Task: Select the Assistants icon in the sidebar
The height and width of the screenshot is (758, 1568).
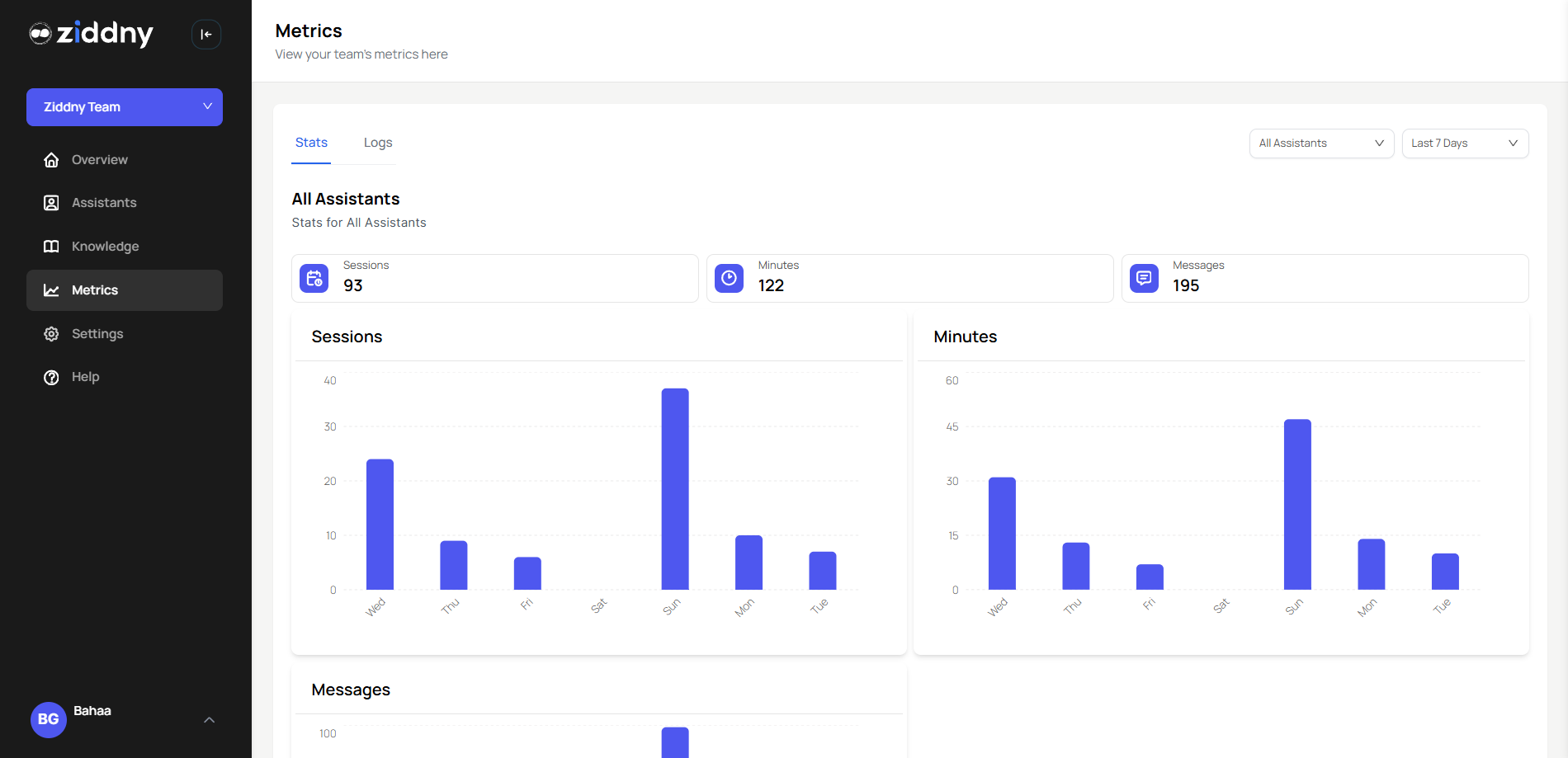Action: pyautogui.click(x=51, y=202)
